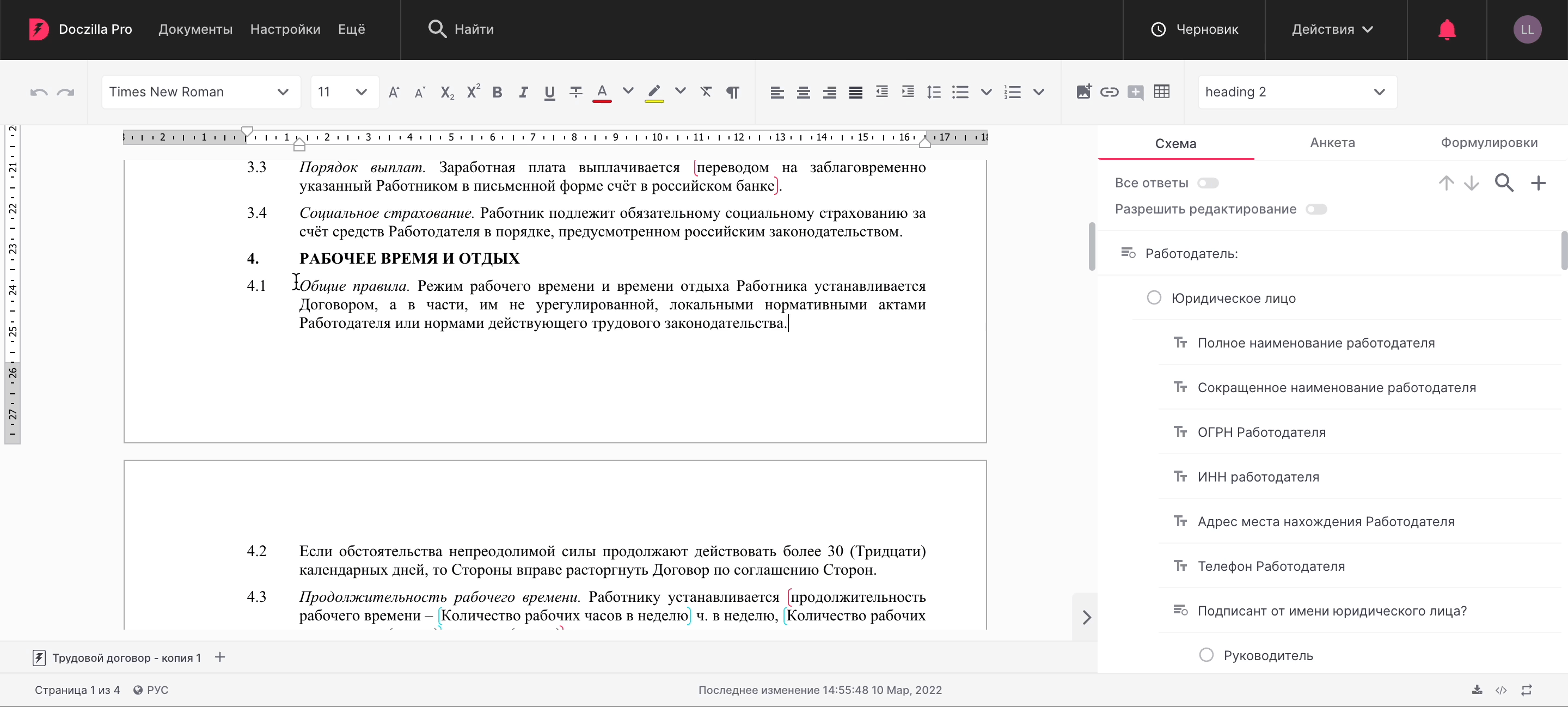The image size is (1568, 707).
Task: Switch to the 'Анкета' tab
Action: pos(1332,143)
